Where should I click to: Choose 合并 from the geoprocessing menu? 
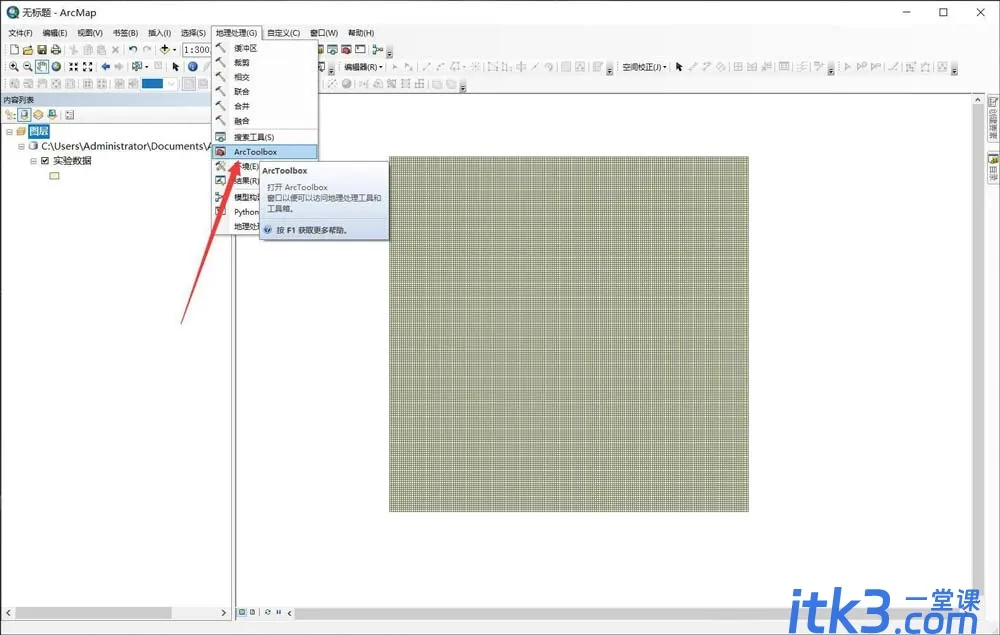pos(265,106)
